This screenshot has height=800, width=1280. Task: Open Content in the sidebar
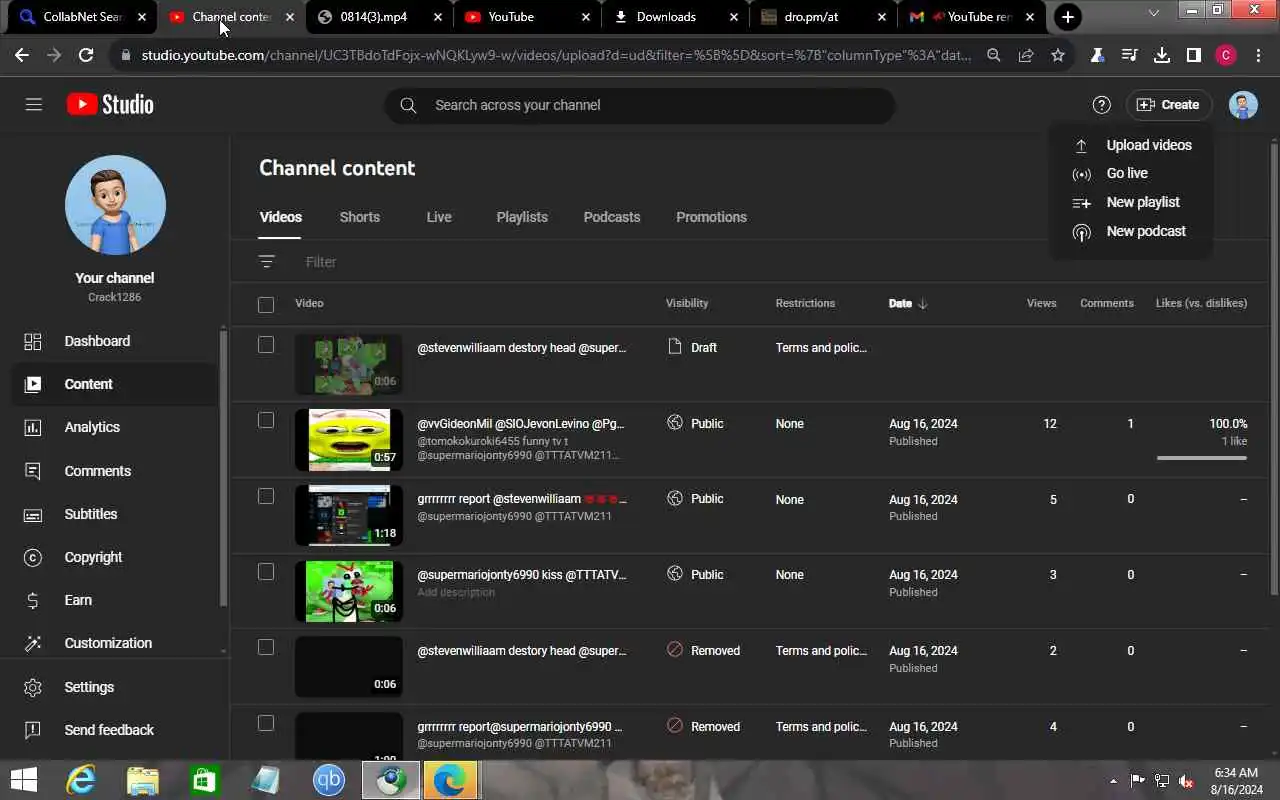point(114,384)
